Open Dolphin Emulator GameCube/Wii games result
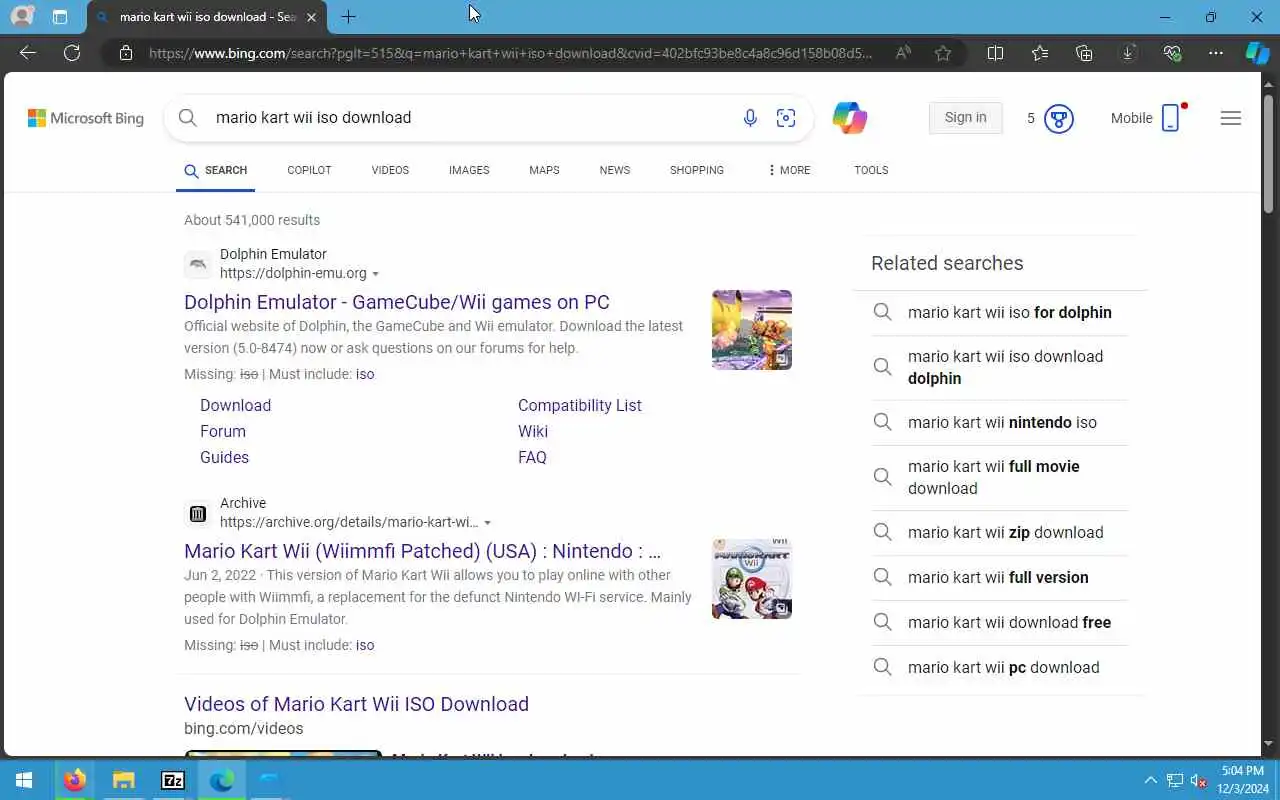1280x800 pixels. coord(397,302)
